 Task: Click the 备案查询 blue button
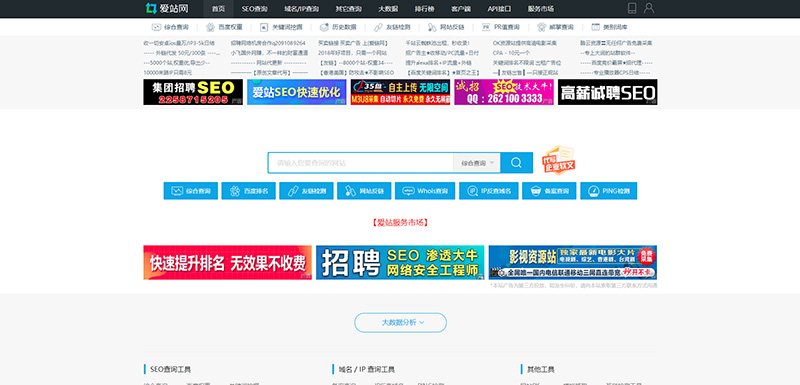[x=549, y=191]
